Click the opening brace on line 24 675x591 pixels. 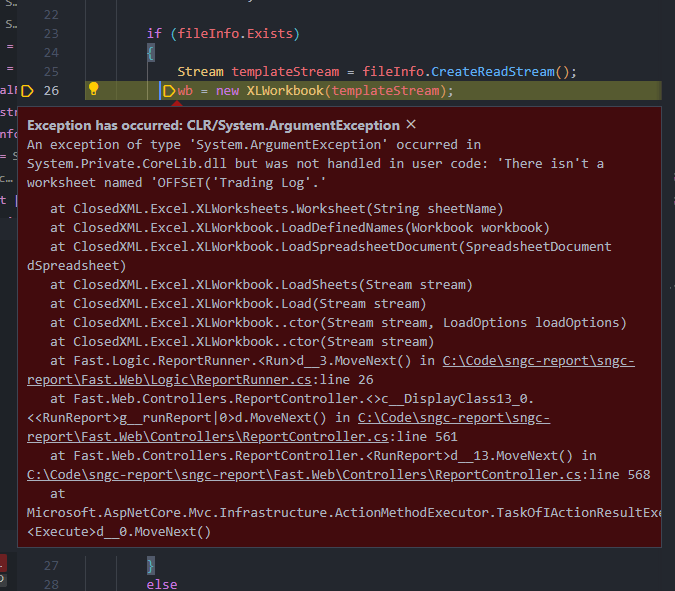click(x=151, y=52)
